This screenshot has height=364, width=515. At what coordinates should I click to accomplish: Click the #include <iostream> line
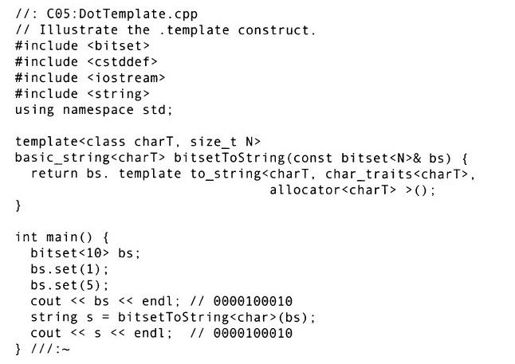[x=90, y=78]
